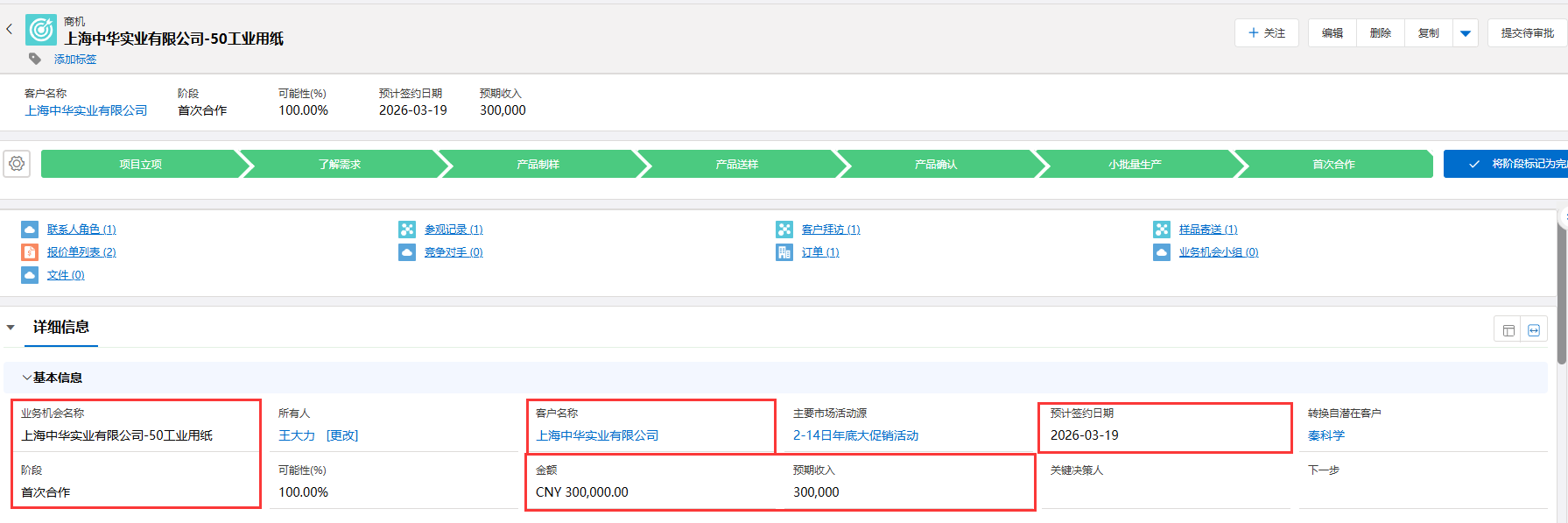This screenshot has width=1568, height=523.
Task: Click the 提交待审批 button
Action: (1527, 33)
